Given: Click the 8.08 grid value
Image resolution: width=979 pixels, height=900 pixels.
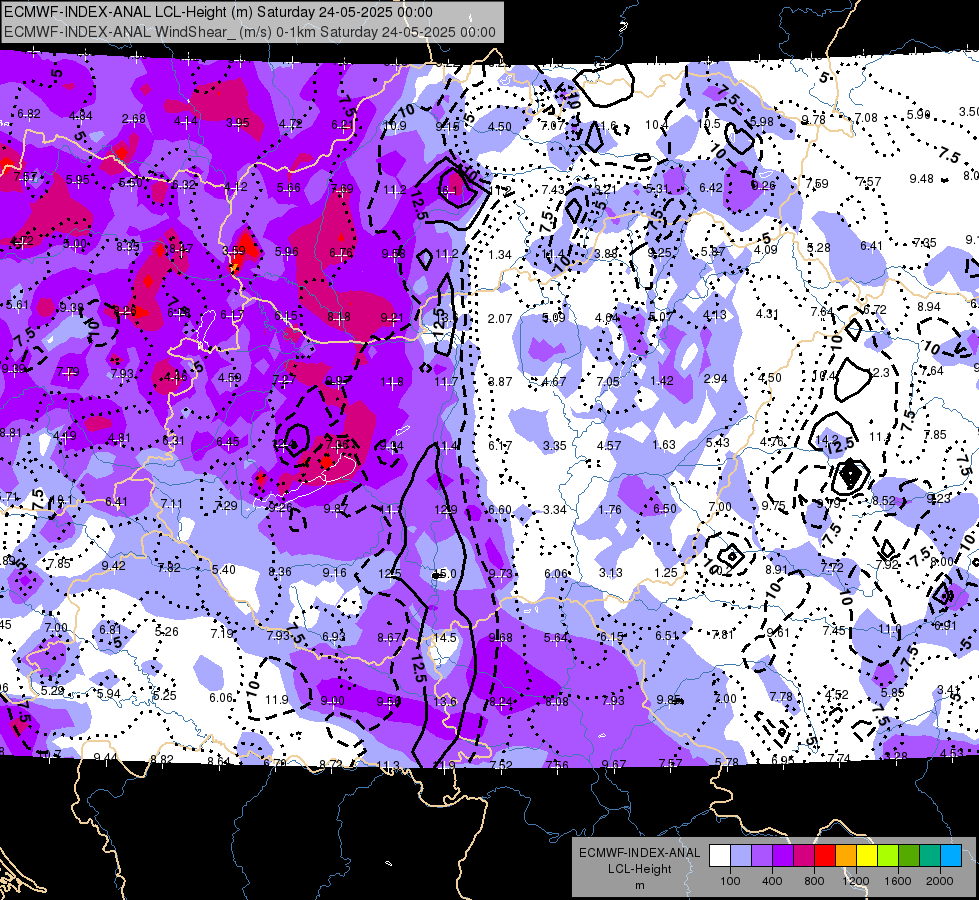Looking at the screenshot, I should (557, 701).
